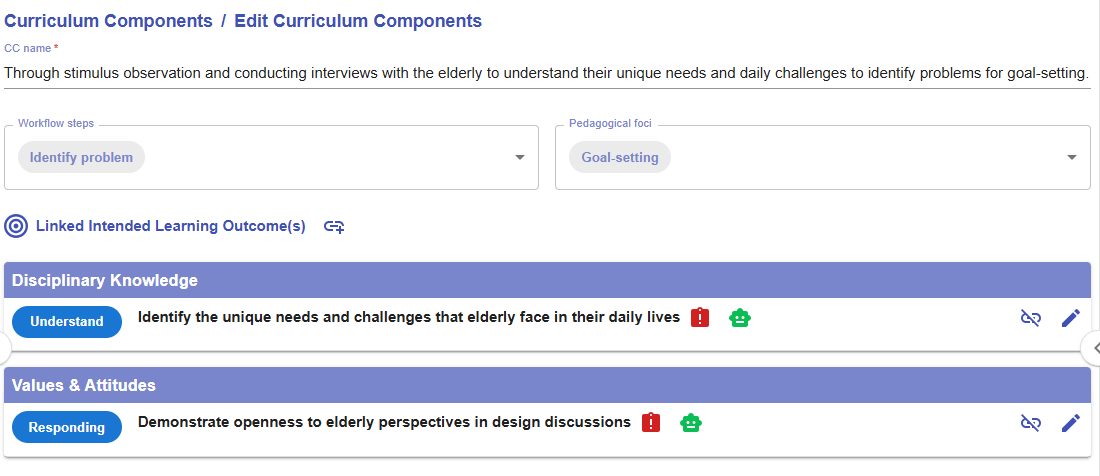Click the target icon beside Linked Intended Learning Outcome(s)
The height and width of the screenshot is (476, 1100).
point(16,226)
